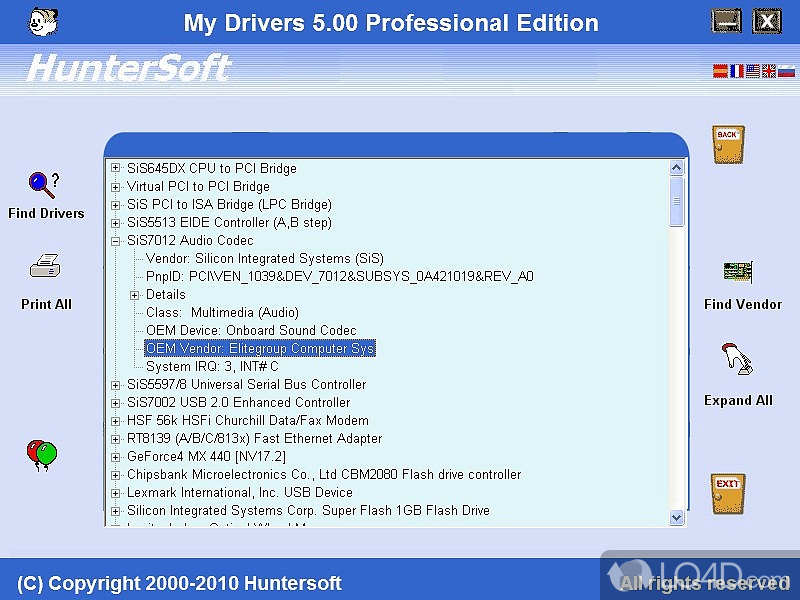800x600 pixels.
Task: Select OEM Device: Onboard Sound Codec row
Action: click(251, 331)
